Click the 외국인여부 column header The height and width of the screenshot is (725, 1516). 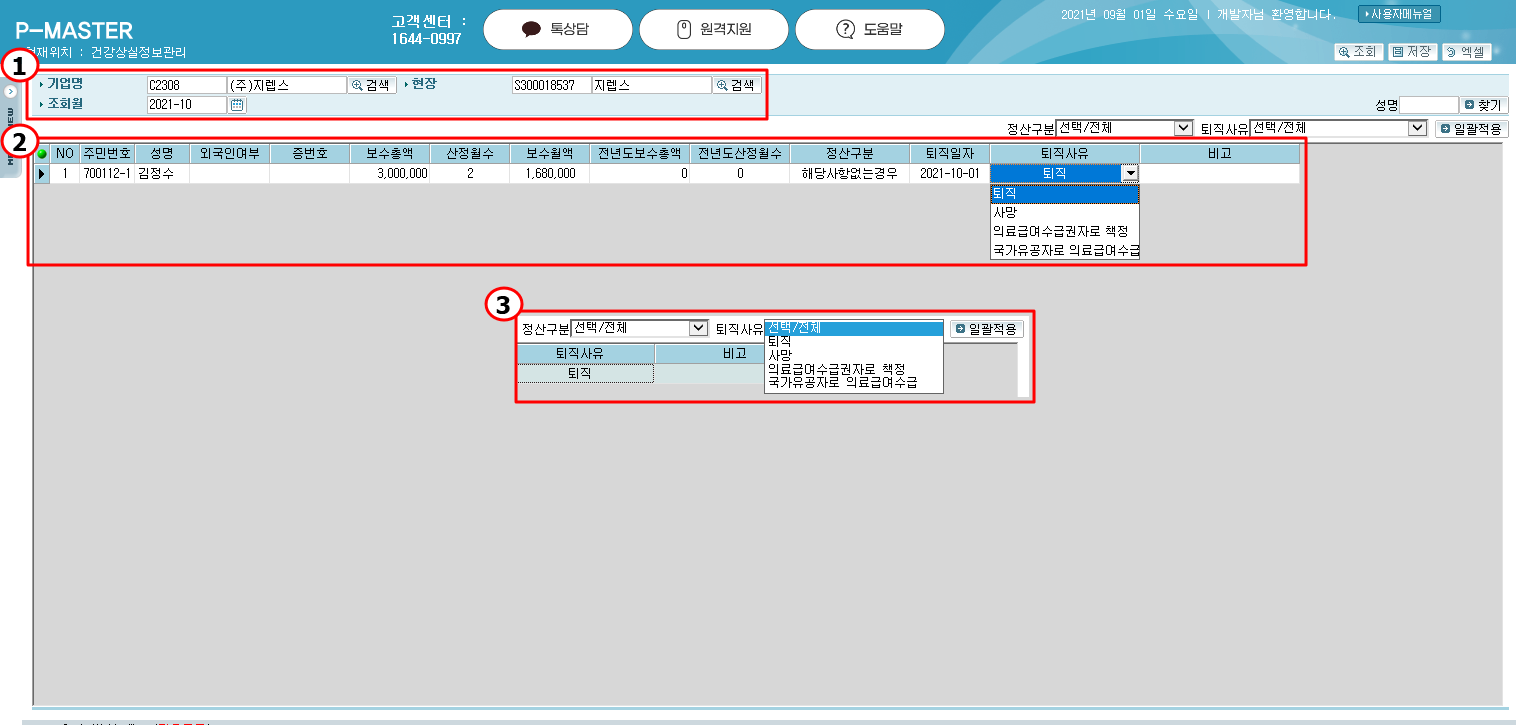230,154
